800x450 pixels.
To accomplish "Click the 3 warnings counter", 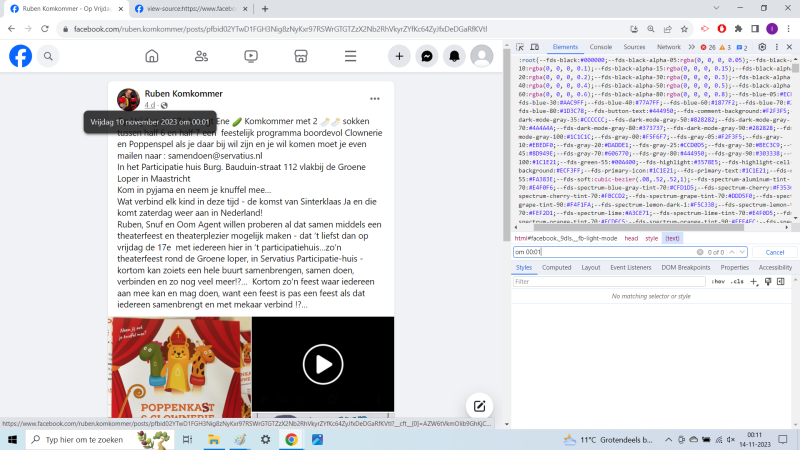I will click(725, 47).
